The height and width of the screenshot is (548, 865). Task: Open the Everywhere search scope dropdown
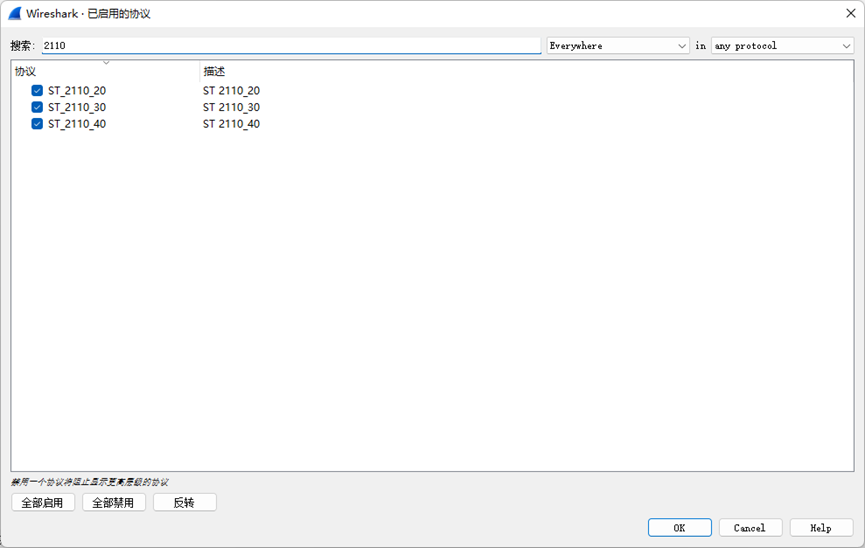pyautogui.click(x=618, y=46)
